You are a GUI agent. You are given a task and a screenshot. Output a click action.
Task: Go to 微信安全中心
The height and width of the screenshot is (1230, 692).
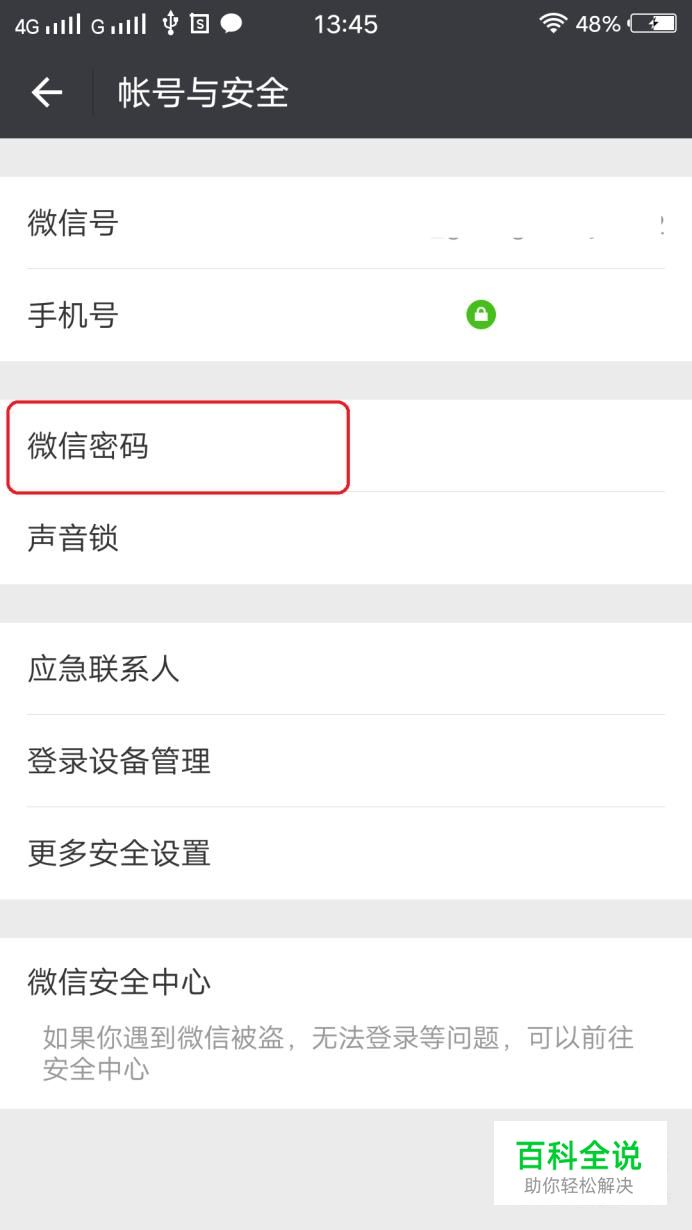(346, 1023)
